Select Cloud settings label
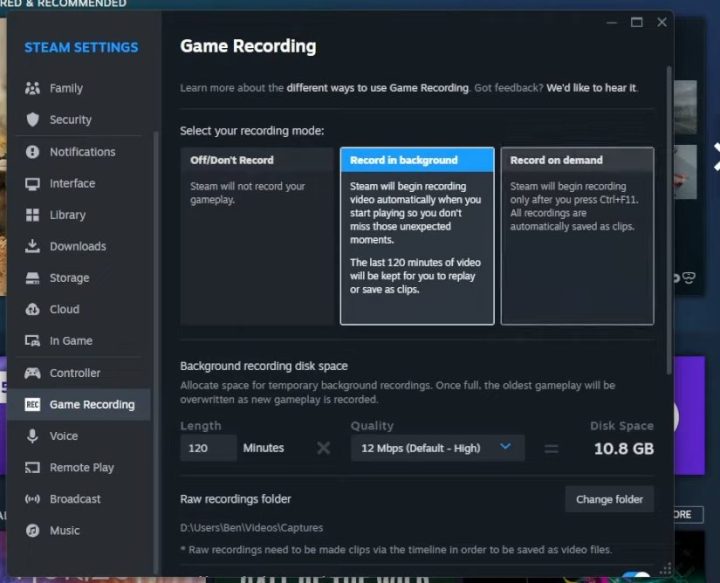Image resolution: width=720 pixels, height=583 pixels. 64,309
